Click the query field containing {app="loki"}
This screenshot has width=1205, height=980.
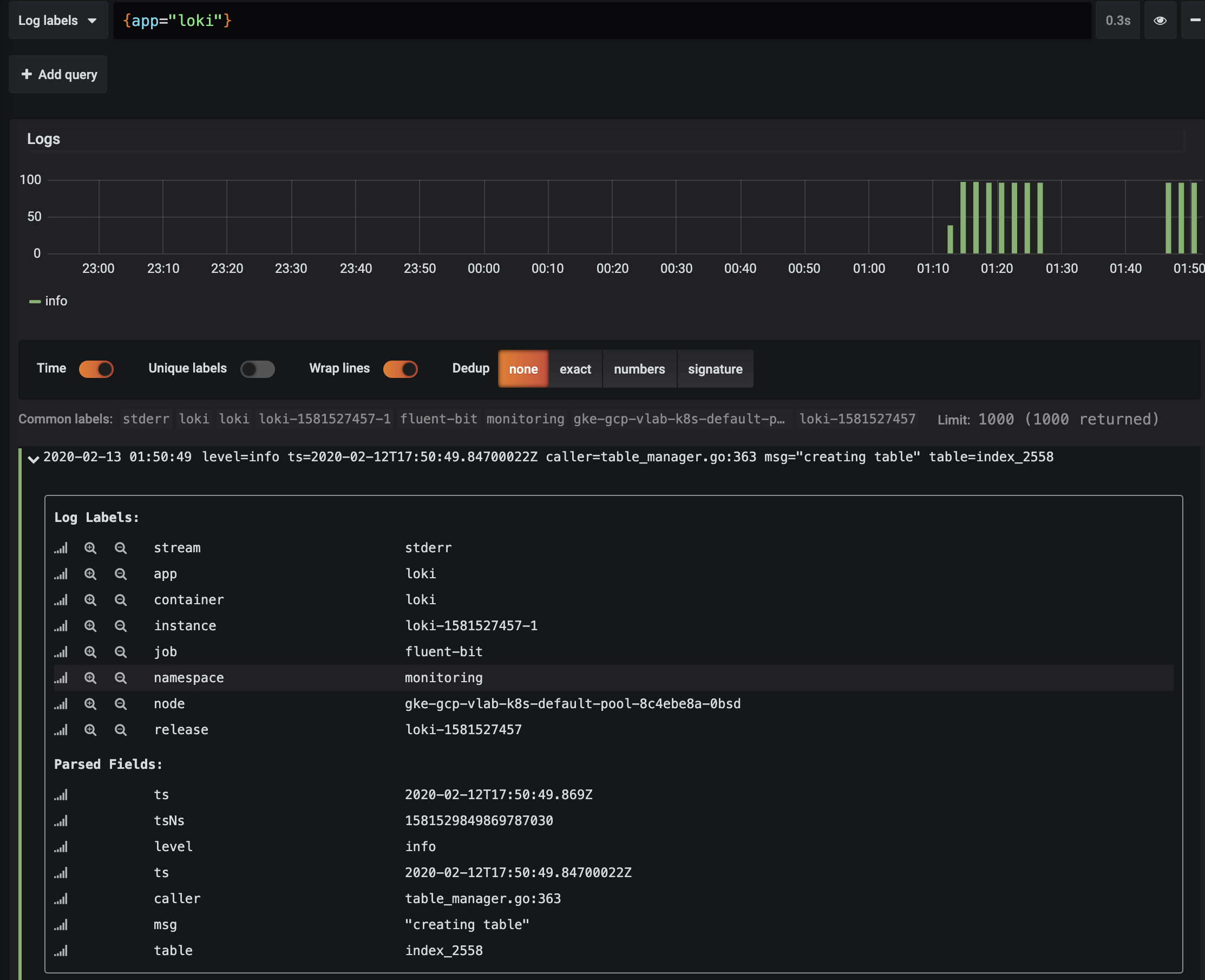click(602, 21)
